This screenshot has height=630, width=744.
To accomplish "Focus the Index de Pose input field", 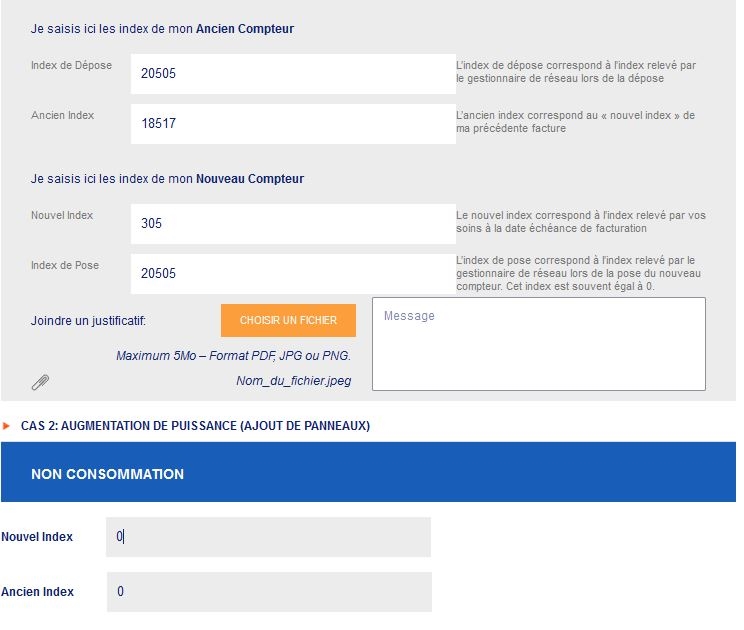I will click(293, 274).
